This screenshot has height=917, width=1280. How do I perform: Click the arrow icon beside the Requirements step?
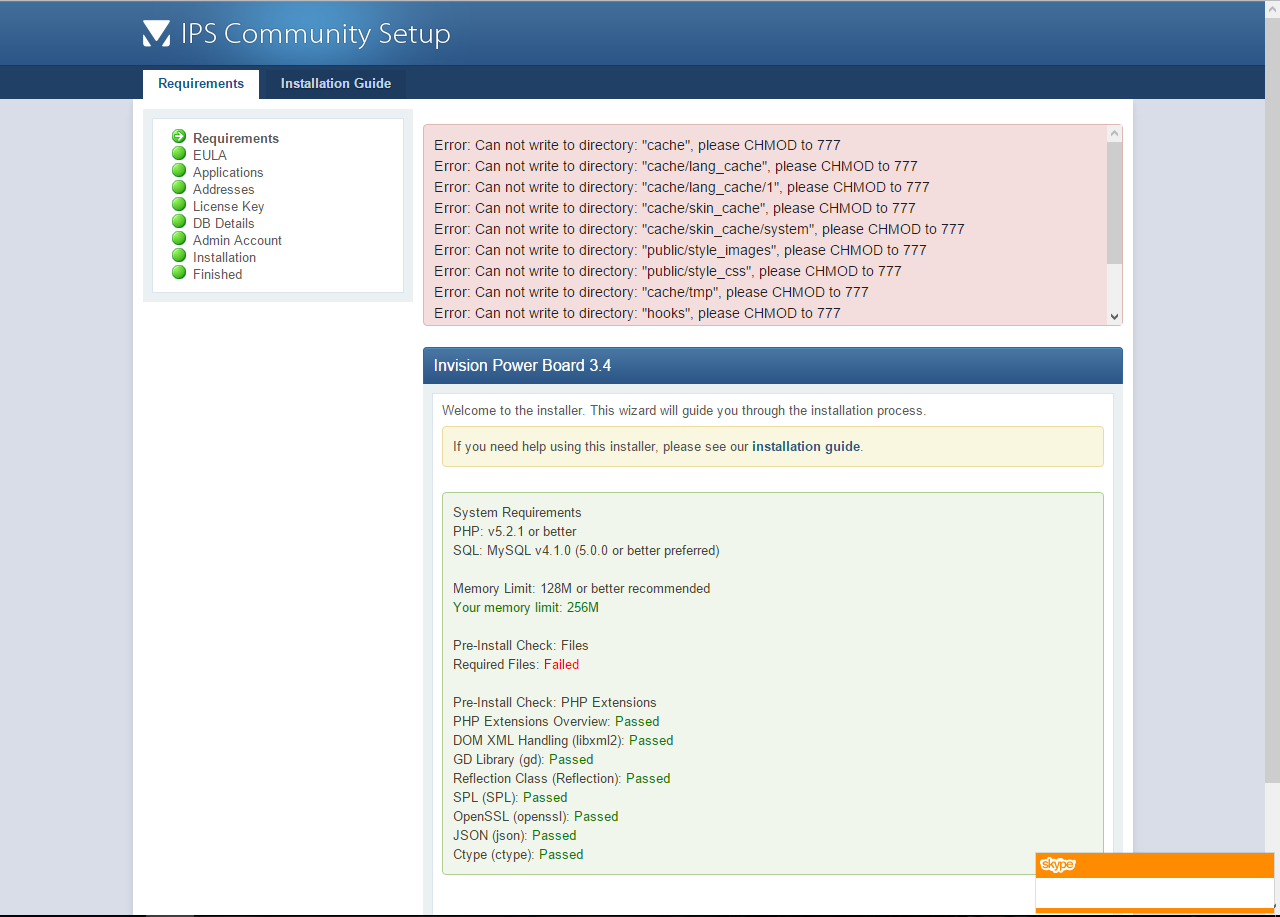pyautogui.click(x=179, y=137)
